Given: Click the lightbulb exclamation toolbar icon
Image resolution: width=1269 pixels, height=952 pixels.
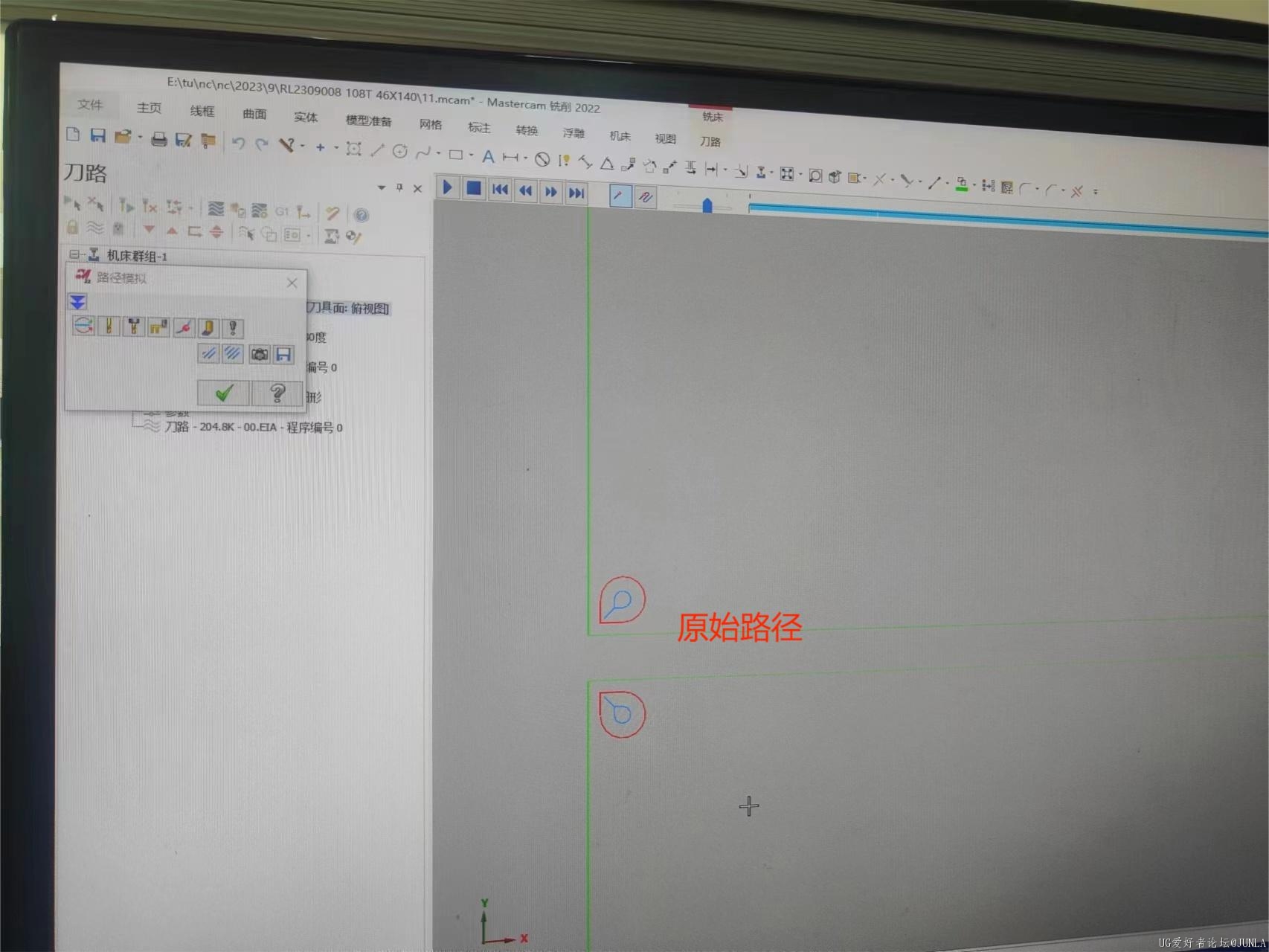Looking at the screenshot, I should click(x=565, y=160).
